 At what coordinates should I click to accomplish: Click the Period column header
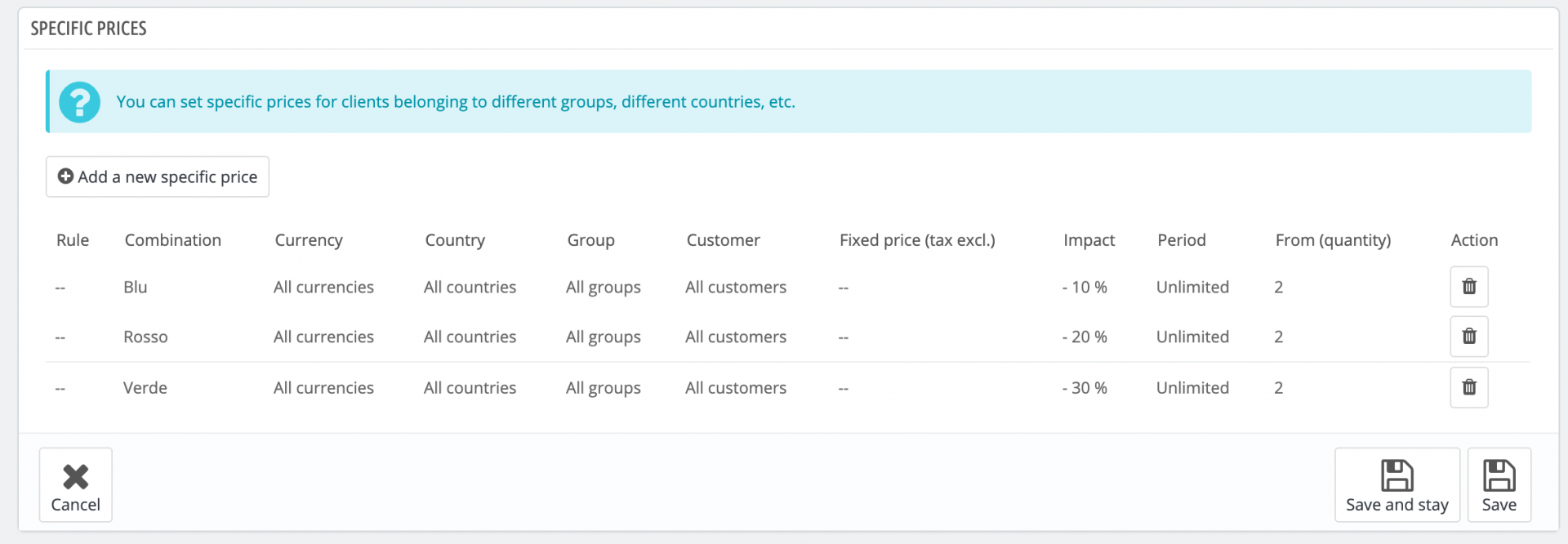(1181, 240)
